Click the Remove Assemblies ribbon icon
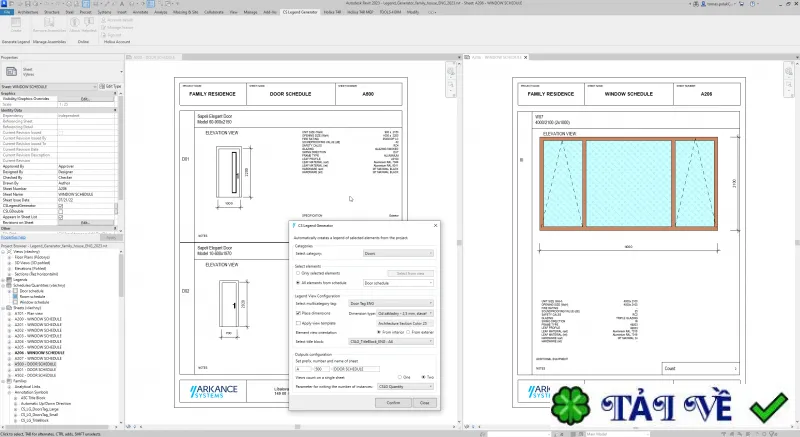Image resolution: width=800 pixels, height=437 pixels. (49, 24)
